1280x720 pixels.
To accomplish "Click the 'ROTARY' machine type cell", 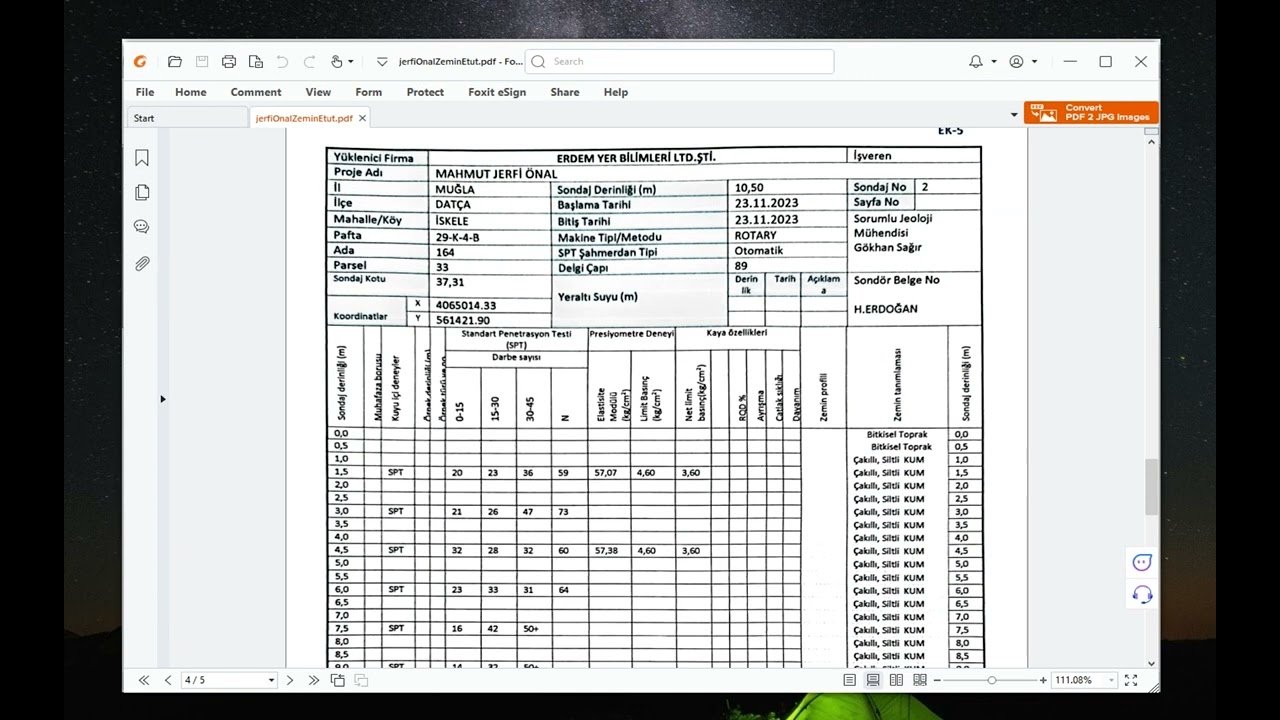I will [x=755, y=235].
